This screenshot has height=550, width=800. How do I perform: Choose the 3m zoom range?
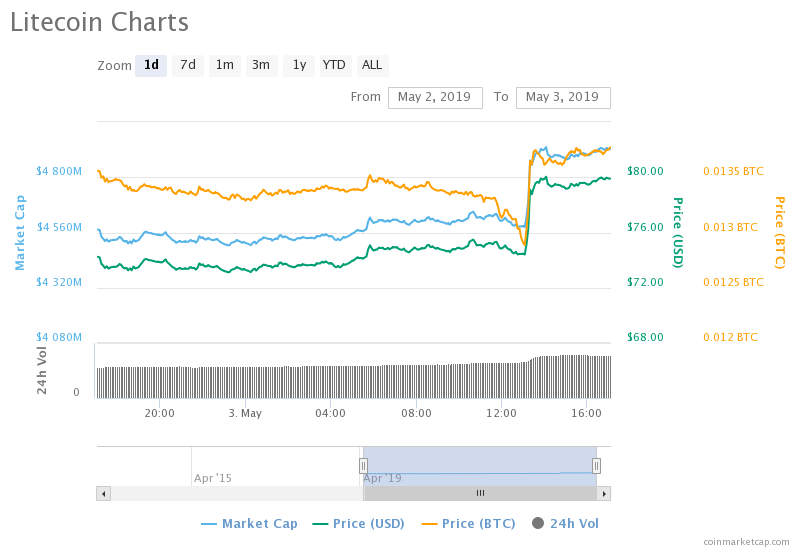(x=261, y=66)
